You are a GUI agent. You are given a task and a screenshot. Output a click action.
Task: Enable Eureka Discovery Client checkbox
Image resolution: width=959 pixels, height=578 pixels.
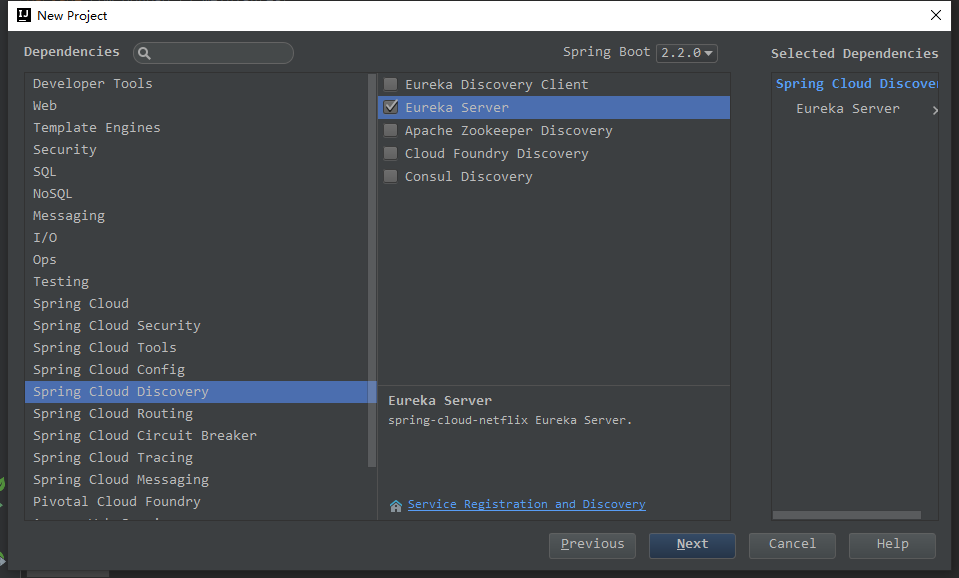point(391,85)
